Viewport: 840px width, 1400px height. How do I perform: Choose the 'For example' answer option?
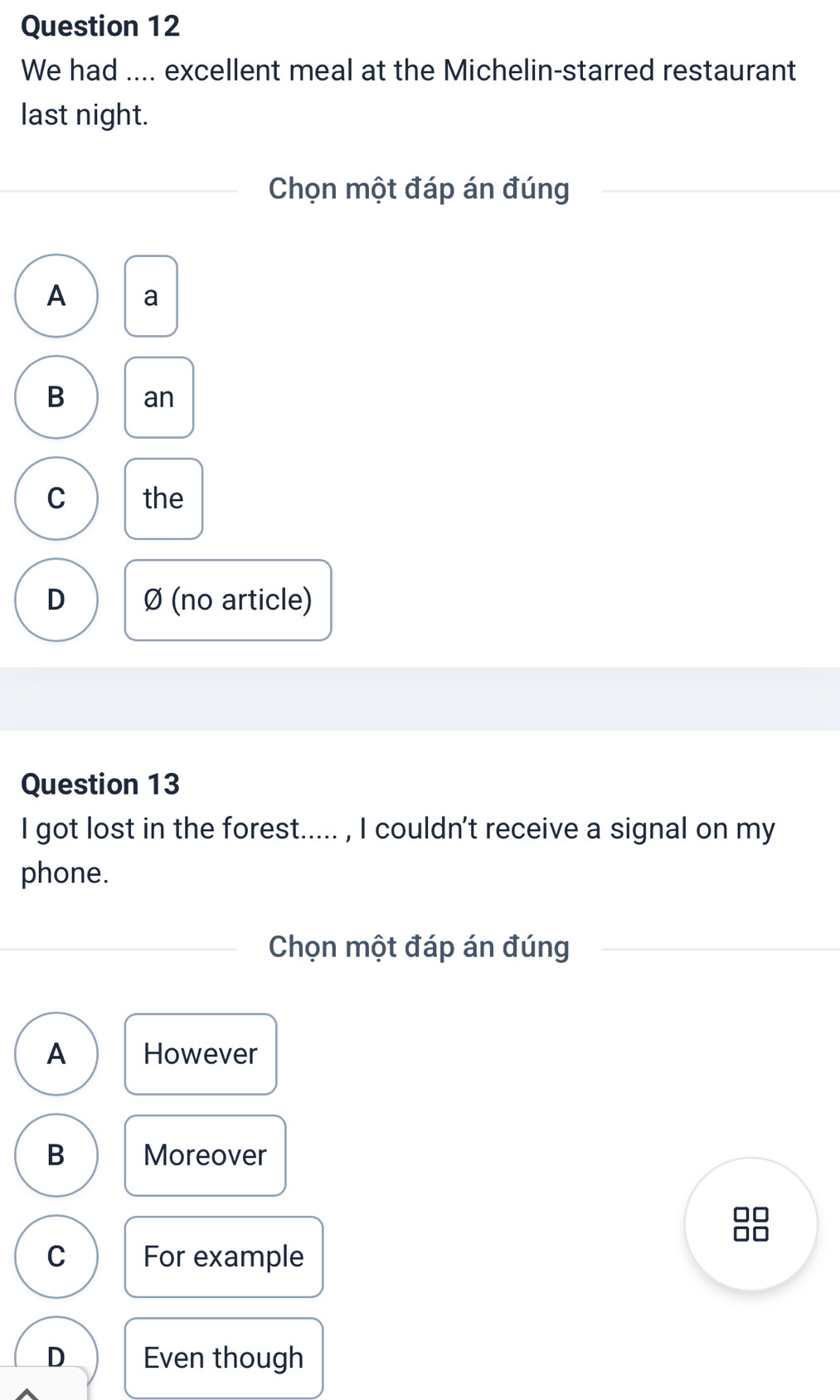click(224, 1257)
